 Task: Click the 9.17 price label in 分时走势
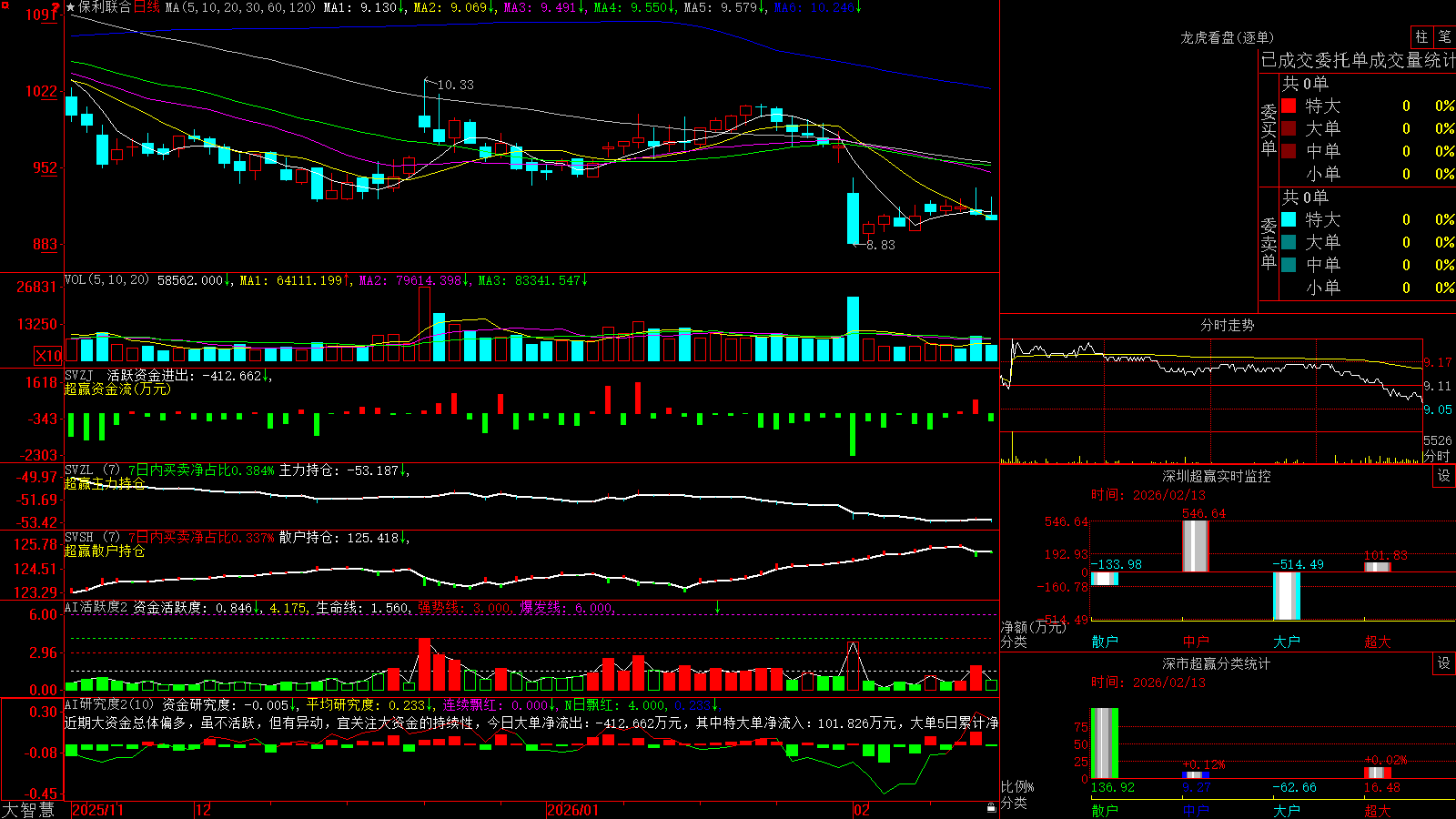click(1439, 362)
